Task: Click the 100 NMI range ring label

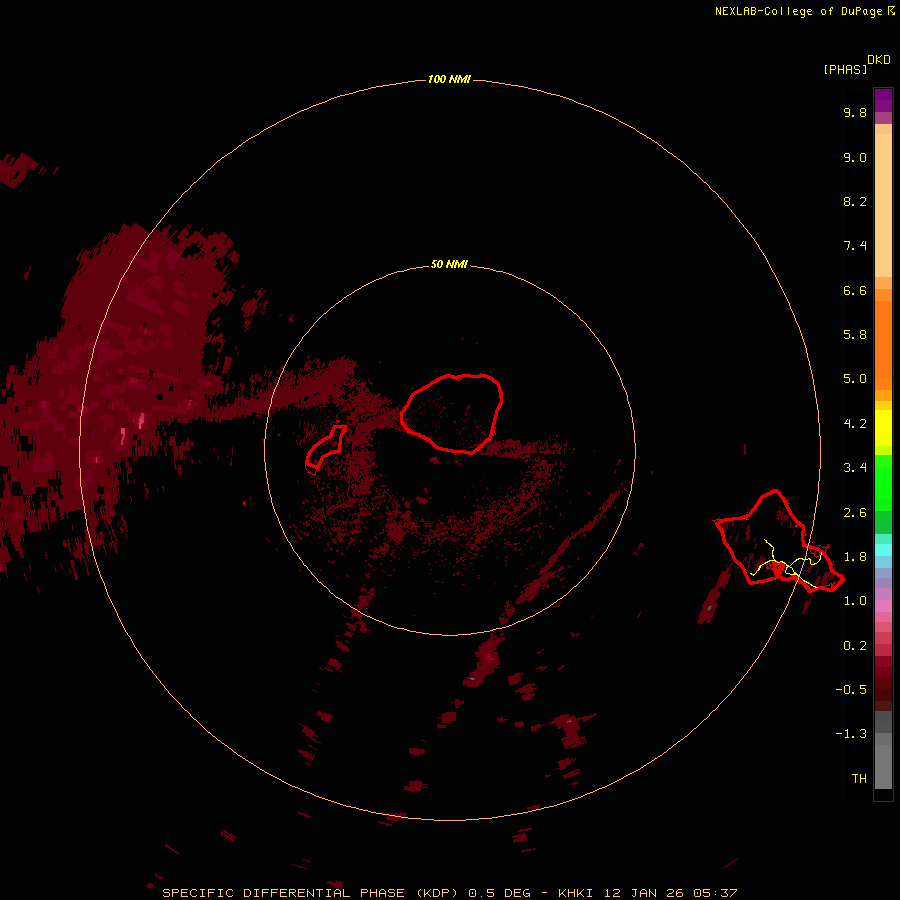Action: point(449,79)
